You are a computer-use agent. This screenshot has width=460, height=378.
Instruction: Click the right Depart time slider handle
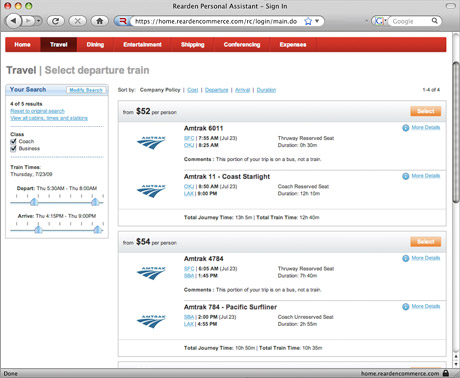(95, 202)
